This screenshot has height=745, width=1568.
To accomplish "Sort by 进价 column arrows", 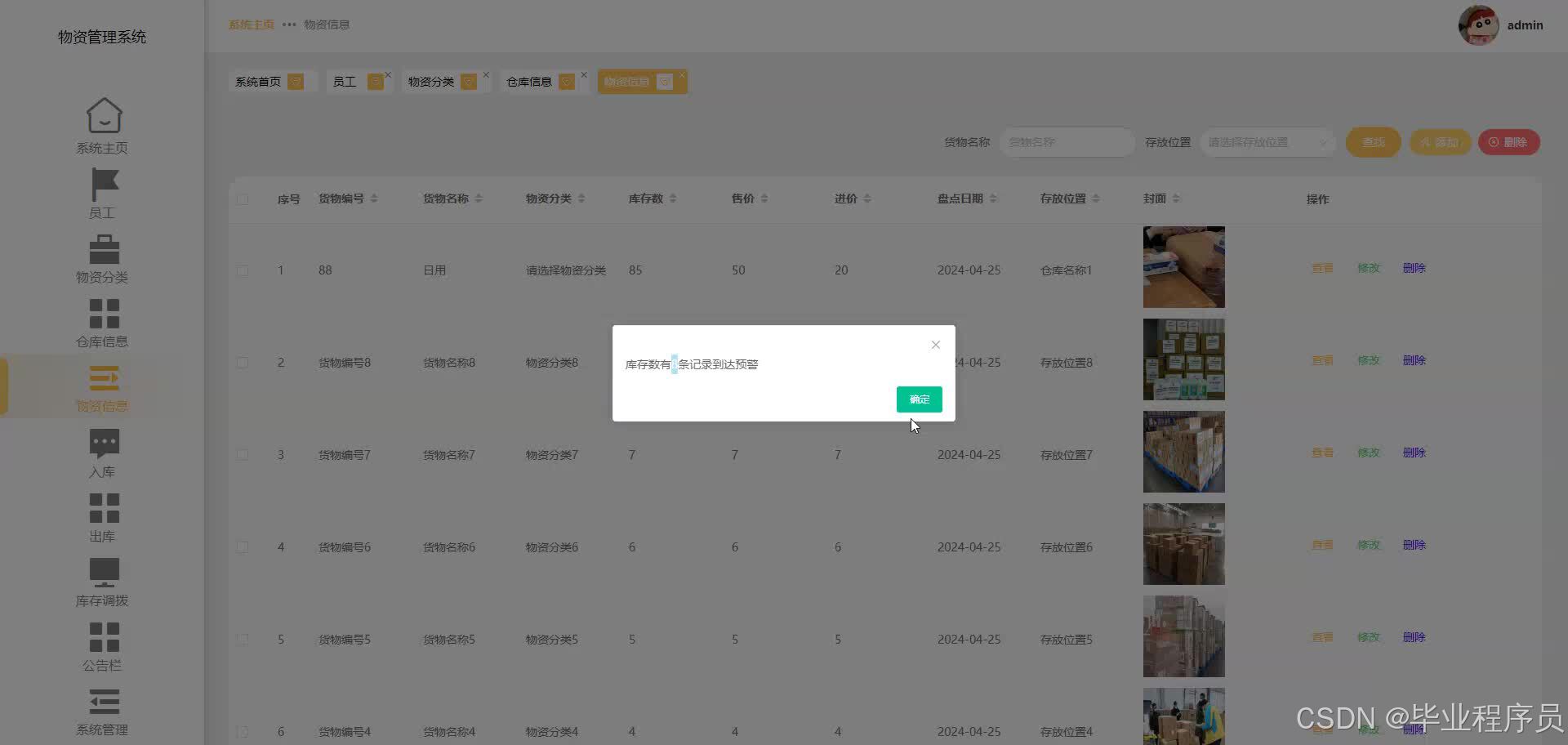I will click(867, 199).
